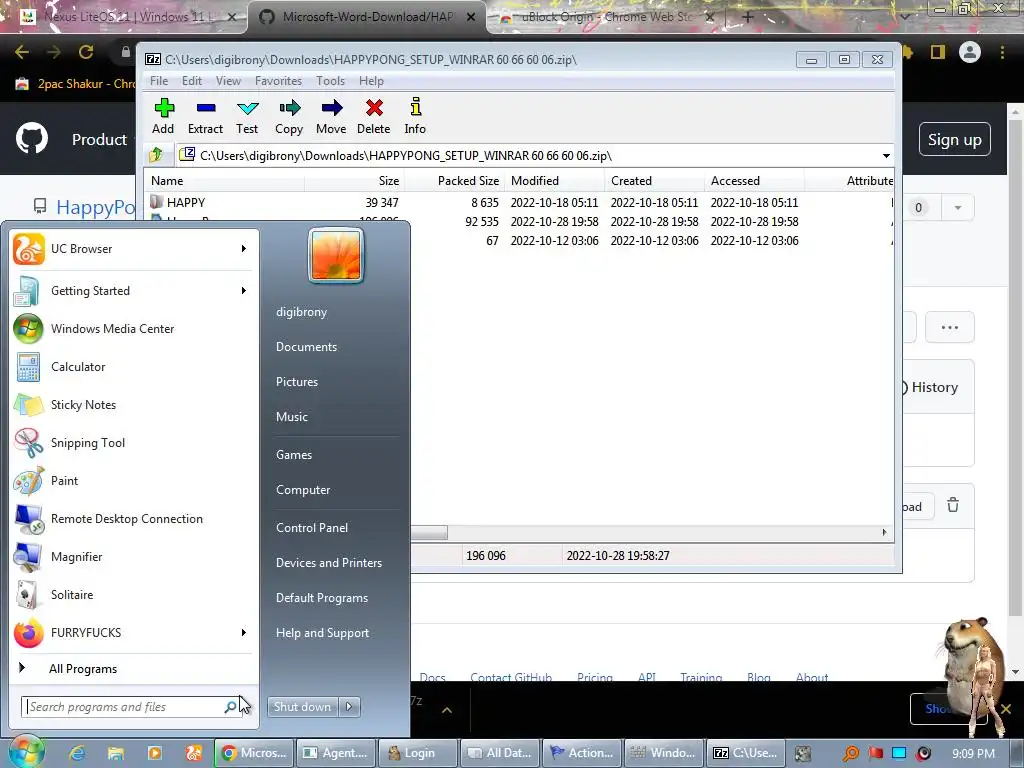Sort by the Created column header
Screen dimensions: 1024x768
click(x=654, y=181)
